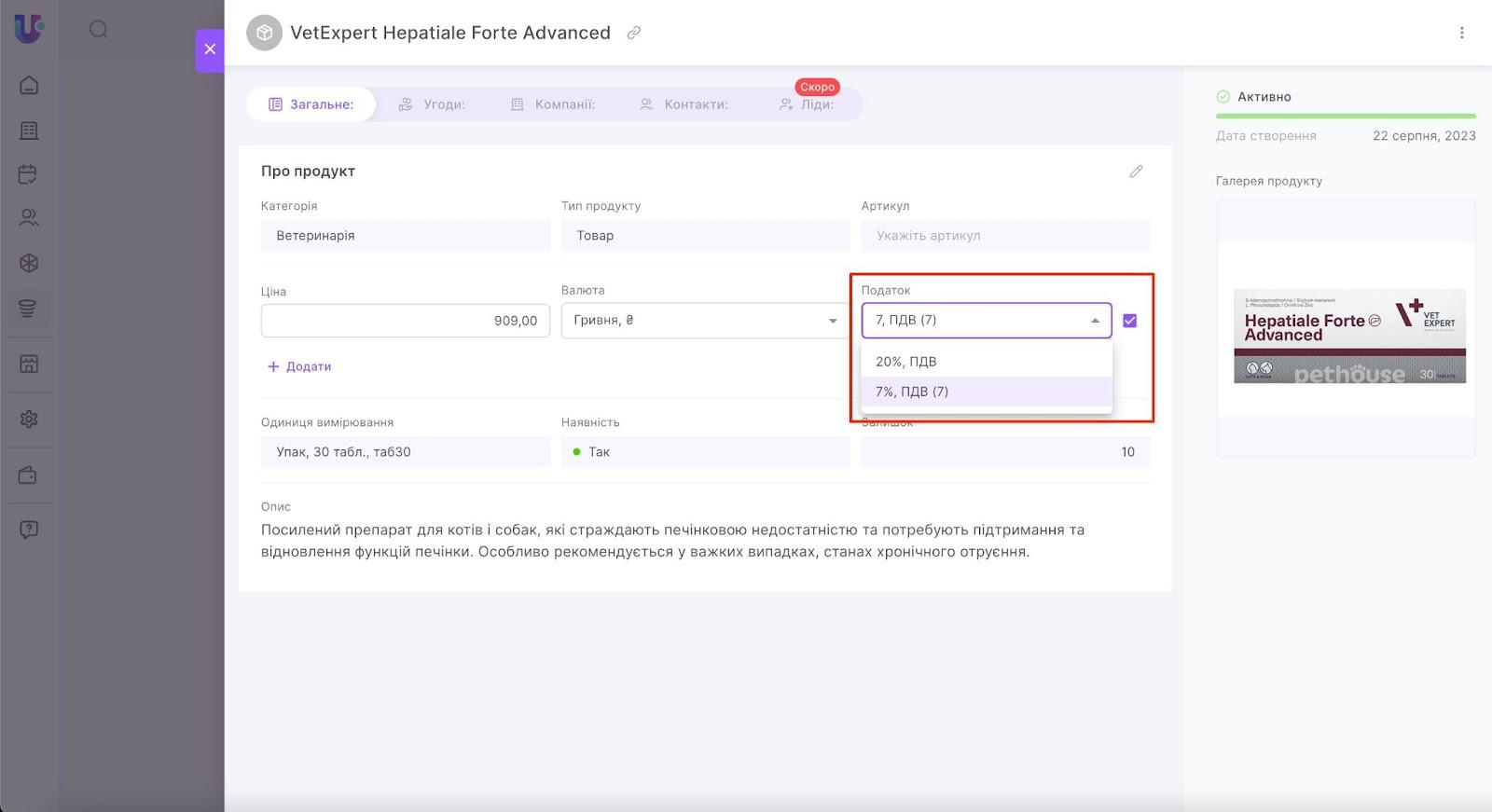Image resolution: width=1492 pixels, height=812 pixels.
Task: Click the Ціна price input field
Action: (406, 321)
